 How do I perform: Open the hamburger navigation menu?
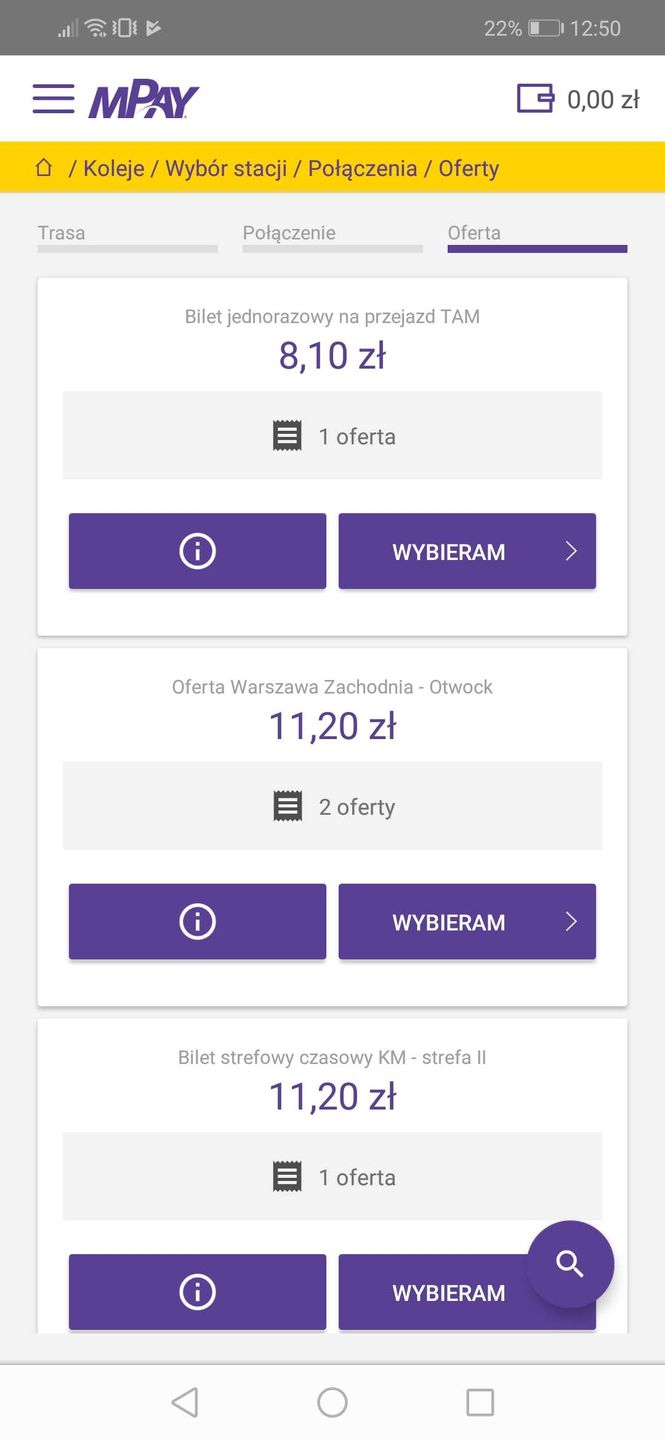[x=53, y=98]
